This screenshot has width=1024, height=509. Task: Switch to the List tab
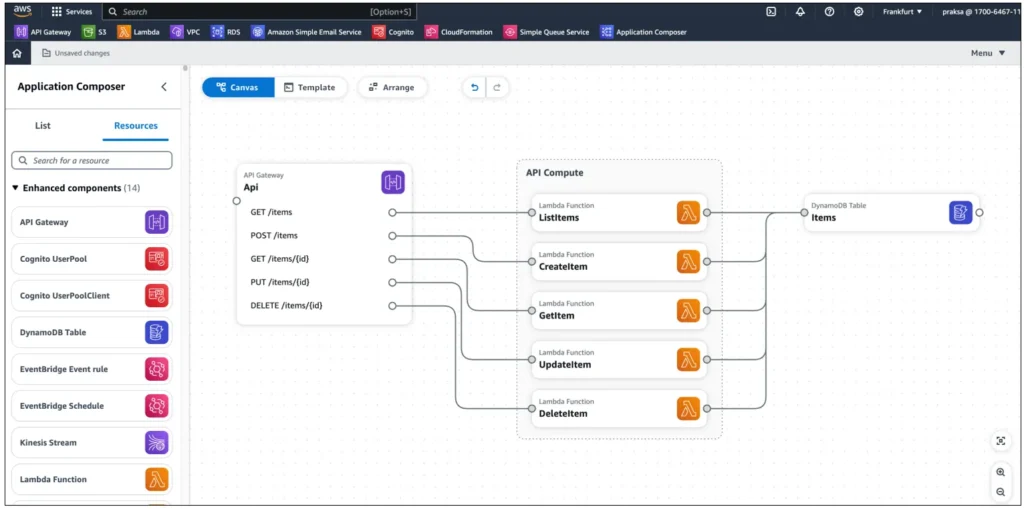(42, 125)
